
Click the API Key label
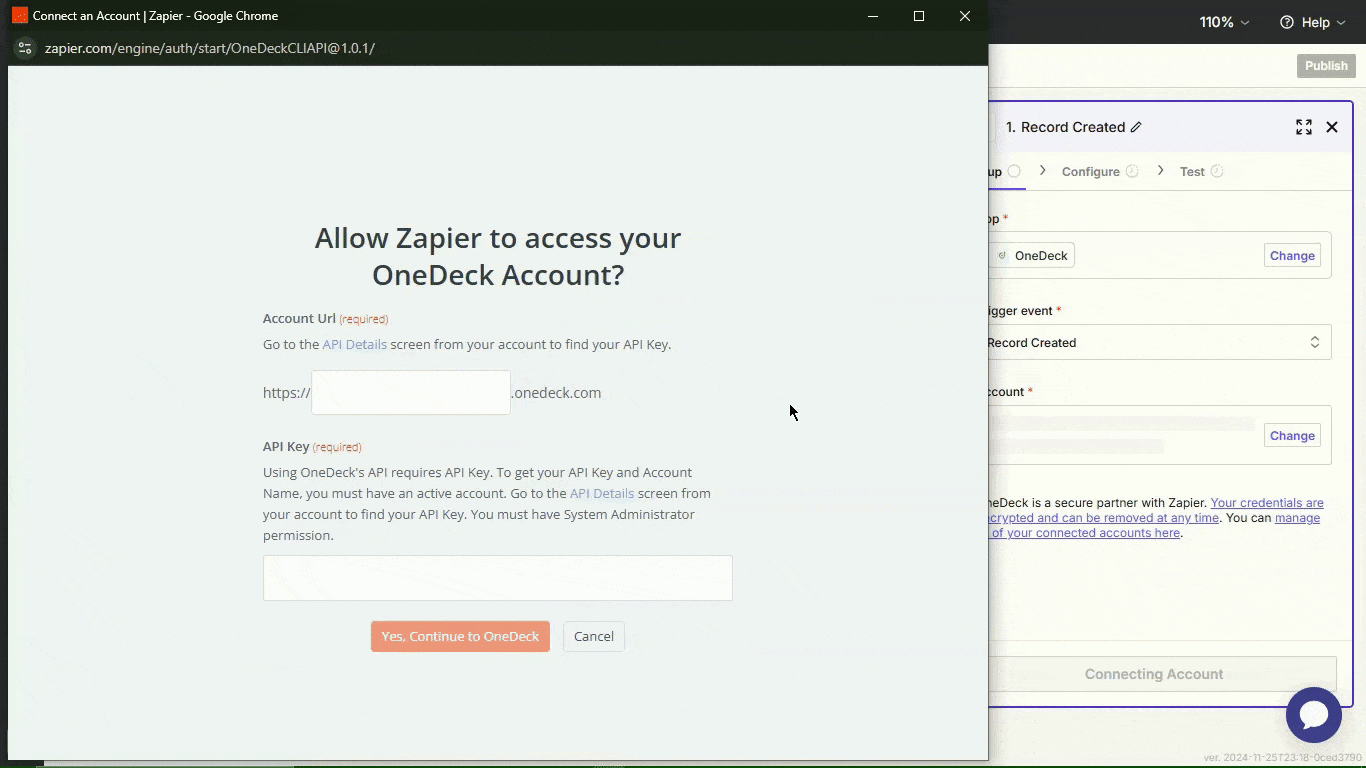(x=286, y=446)
